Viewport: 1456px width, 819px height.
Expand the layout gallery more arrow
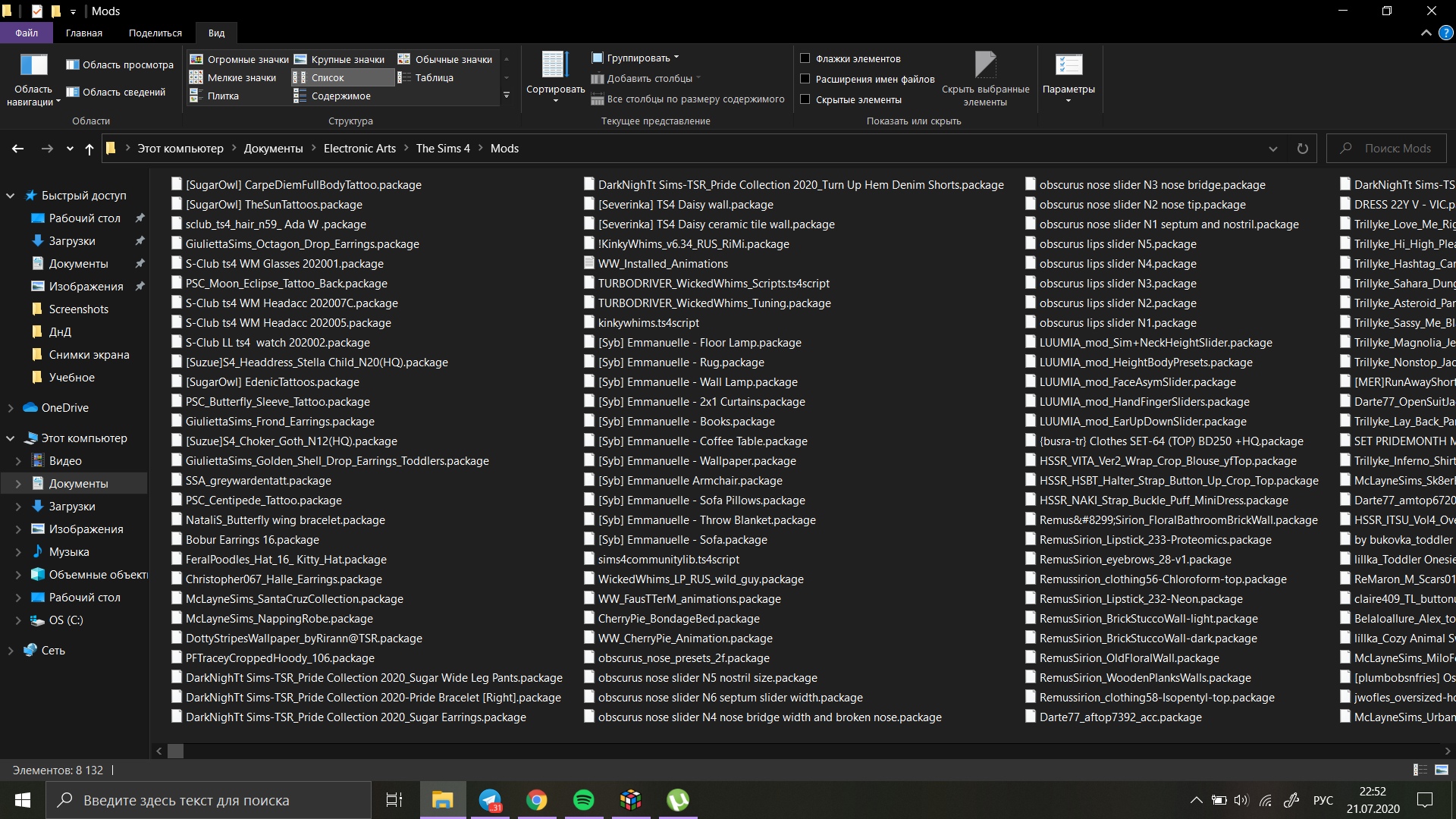coord(507,96)
